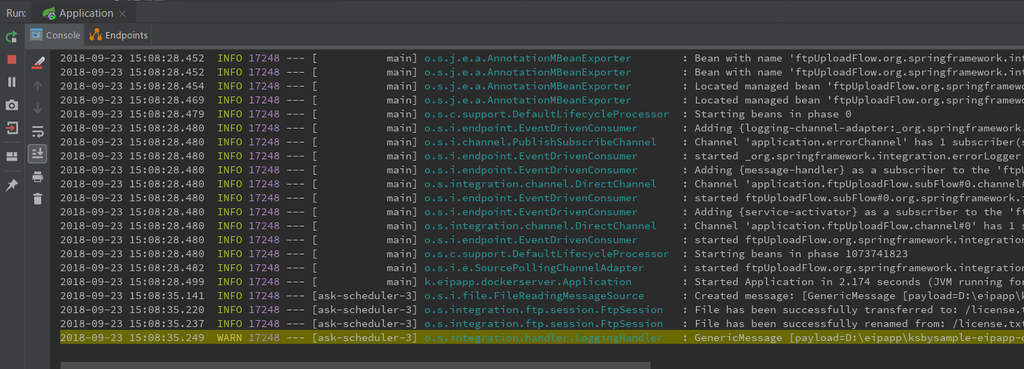Click timestamp 15:08:28.482

(168, 268)
